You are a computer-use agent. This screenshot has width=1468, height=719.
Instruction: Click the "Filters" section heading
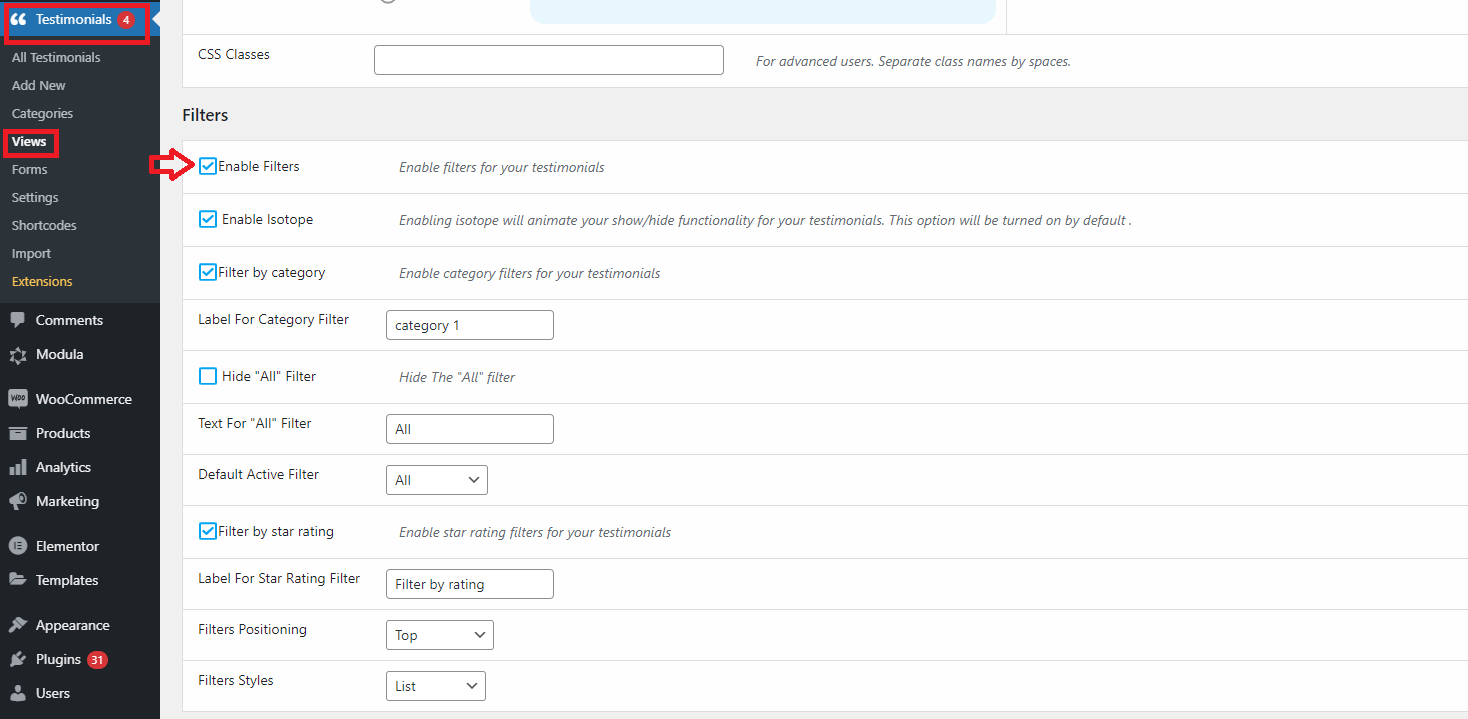[205, 115]
